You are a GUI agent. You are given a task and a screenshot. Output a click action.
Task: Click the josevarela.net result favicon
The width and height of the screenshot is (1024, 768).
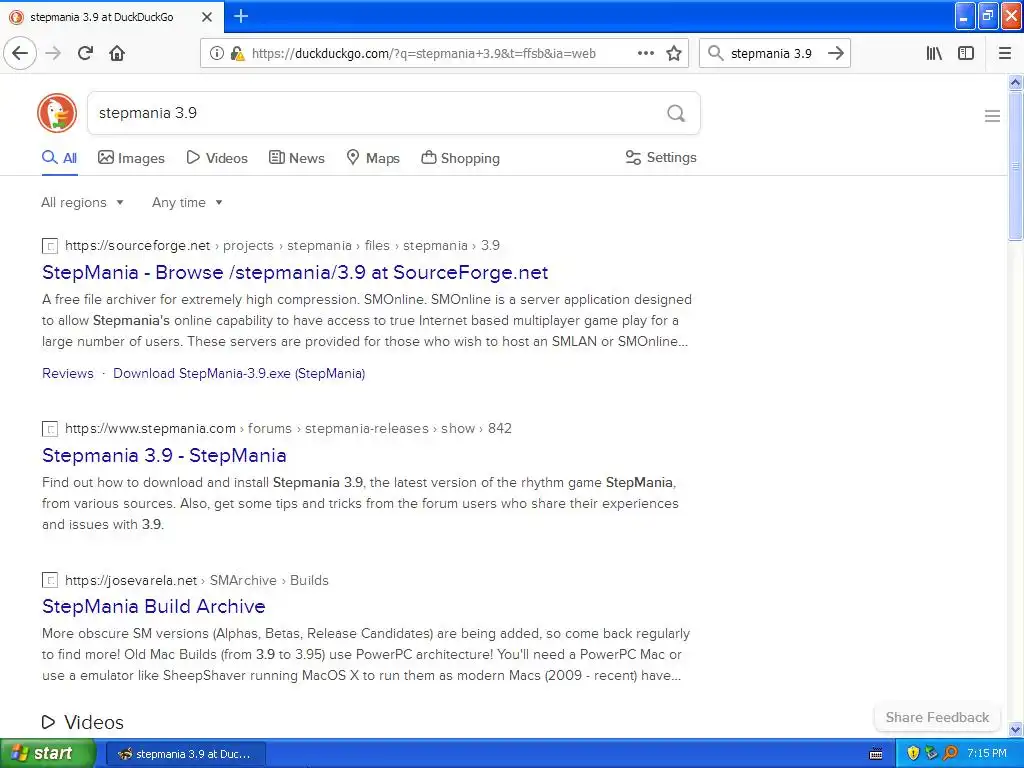(50, 580)
